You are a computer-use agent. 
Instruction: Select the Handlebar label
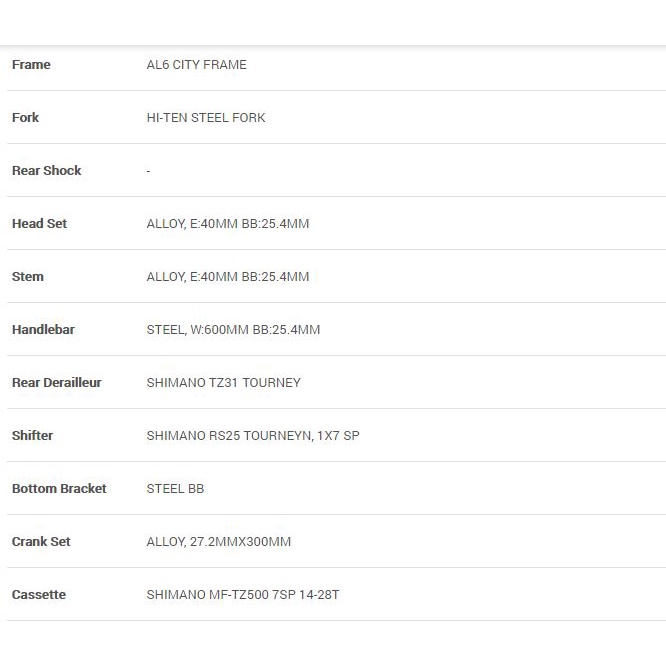click(x=43, y=330)
